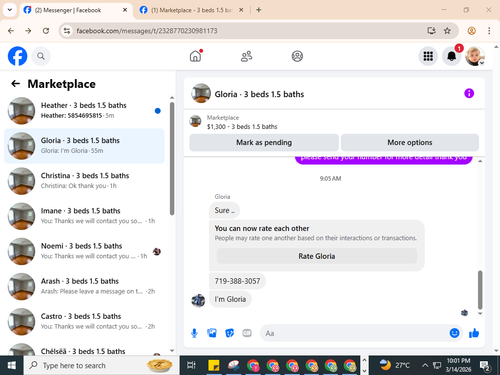Open More options for the listing
Viewport: 500px width, 375px height.
410,143
